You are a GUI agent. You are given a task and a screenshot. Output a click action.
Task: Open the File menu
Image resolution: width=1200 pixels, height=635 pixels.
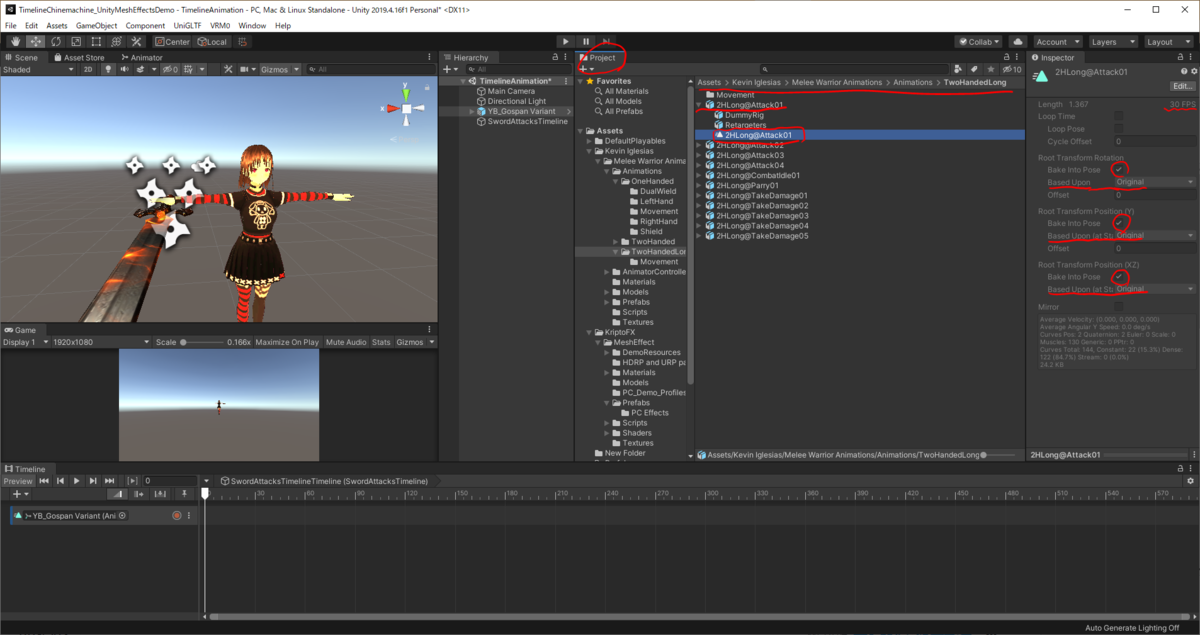click(x=12, y=25)
